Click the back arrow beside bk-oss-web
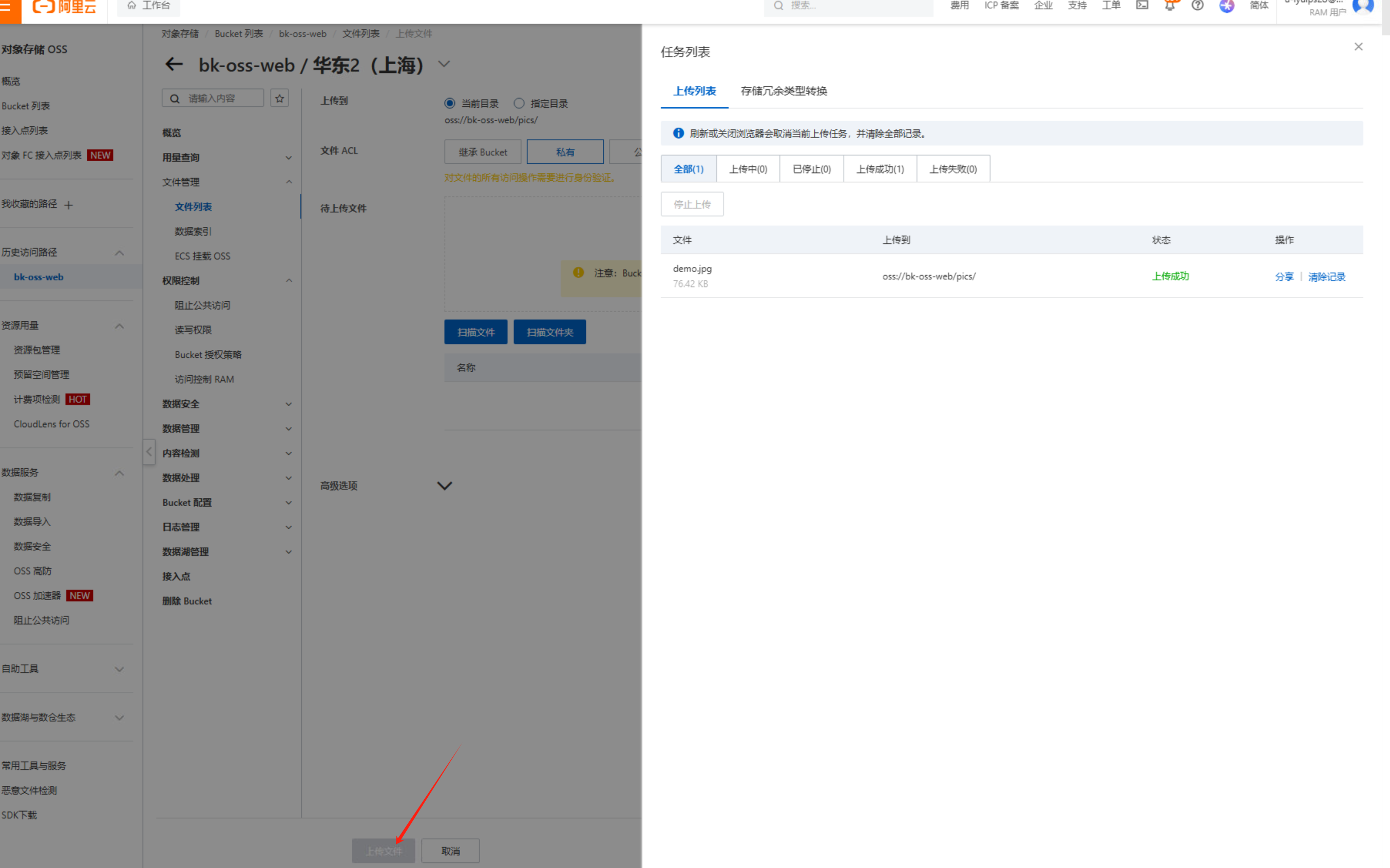 pos(174,64)
